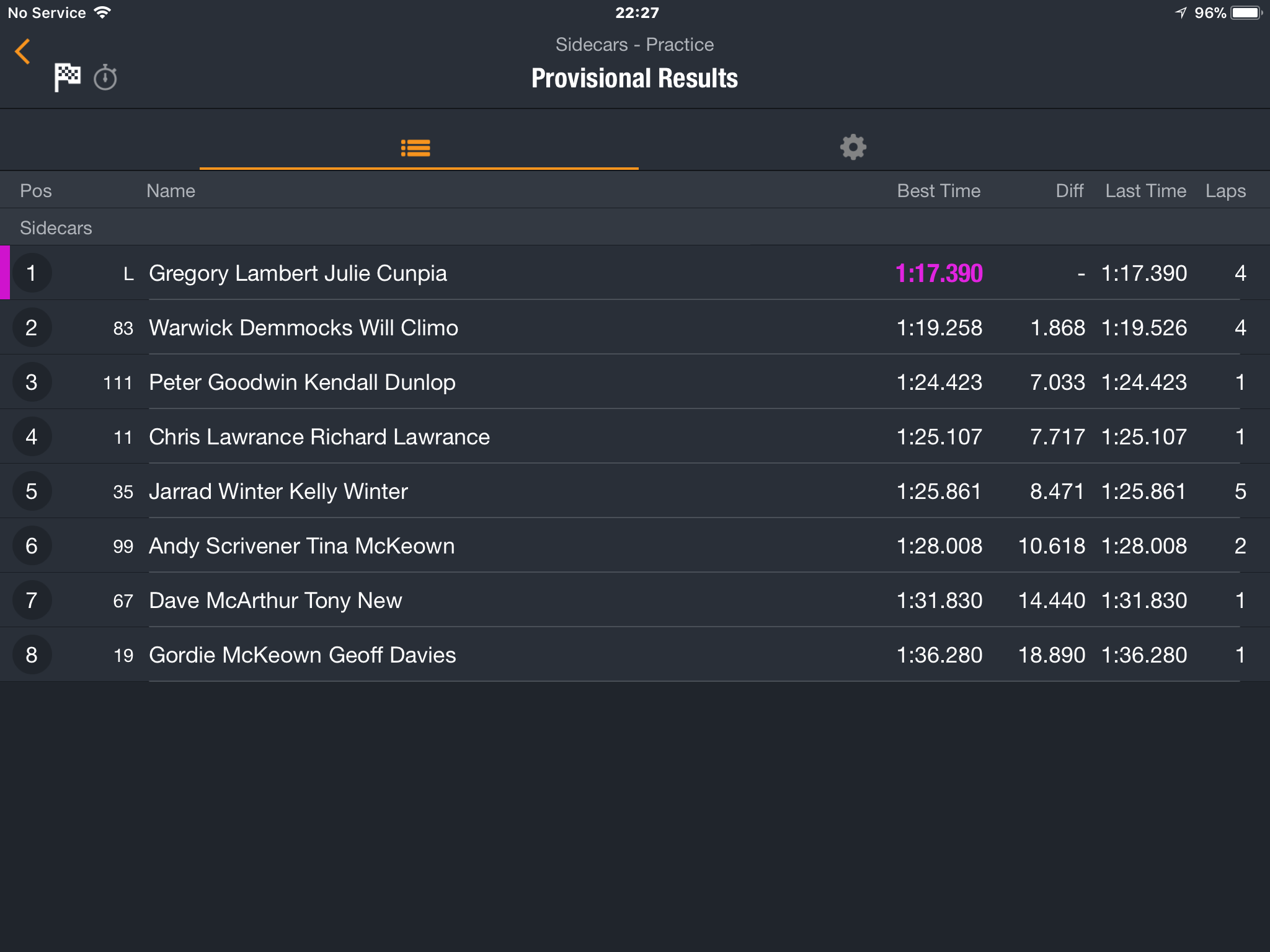Click the Pos column header
The image size is (1270, 952).
point(36,191)
